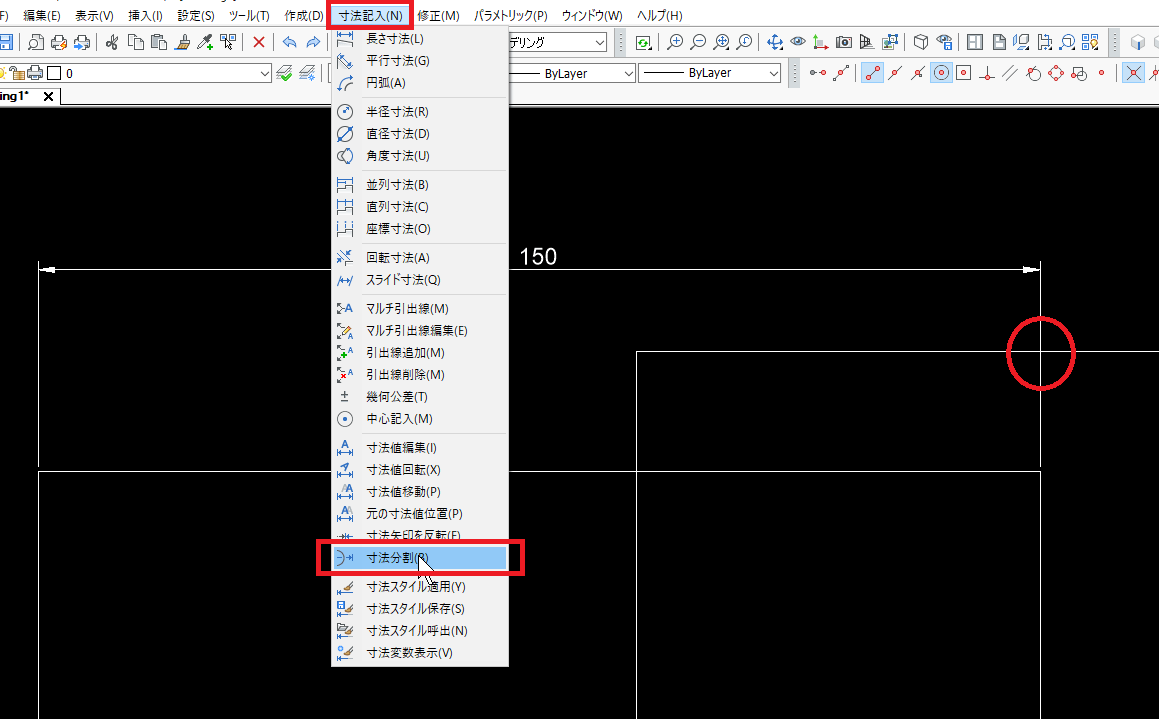Click the copy icon
This screenshot has height=719, width=1159.
135,42
